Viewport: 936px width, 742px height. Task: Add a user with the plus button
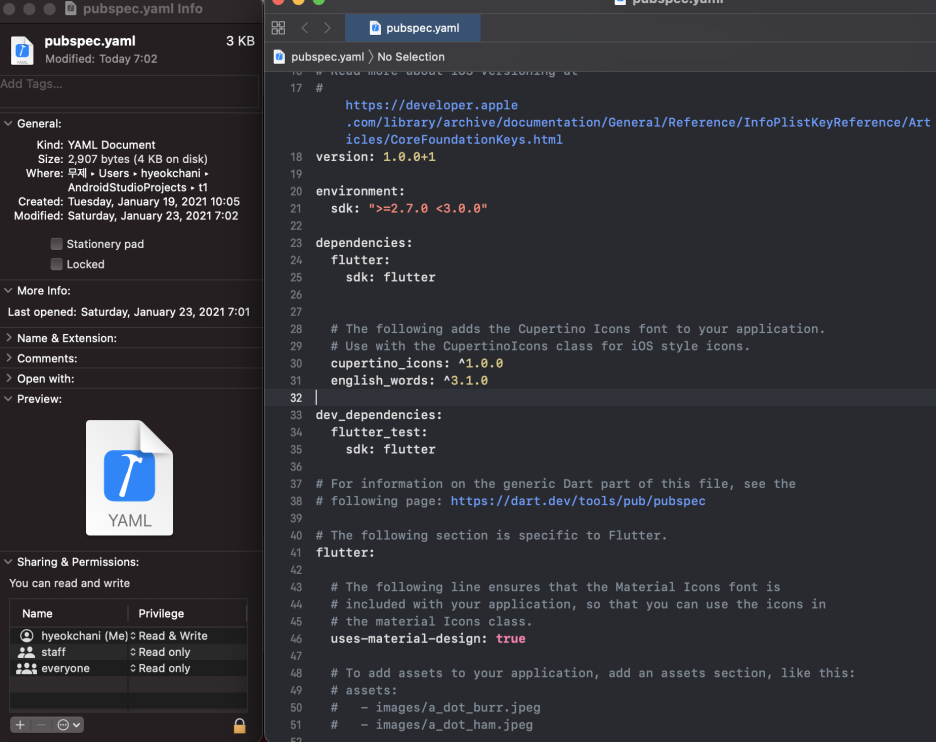(x=20, y=725)
